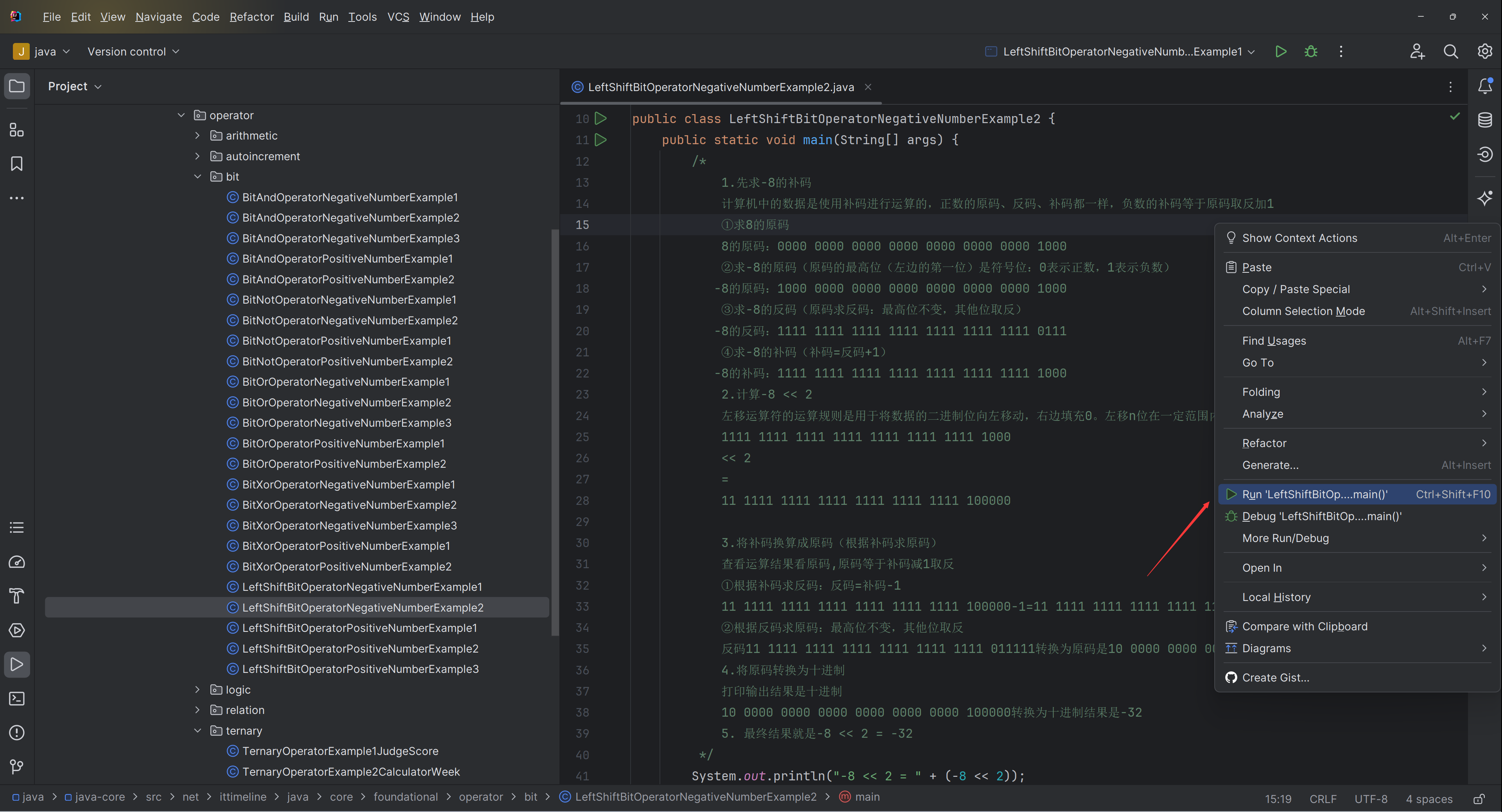The image size is (1502, 812).
Task: Open the Notifications bell icon
Action: (1484, 86)
